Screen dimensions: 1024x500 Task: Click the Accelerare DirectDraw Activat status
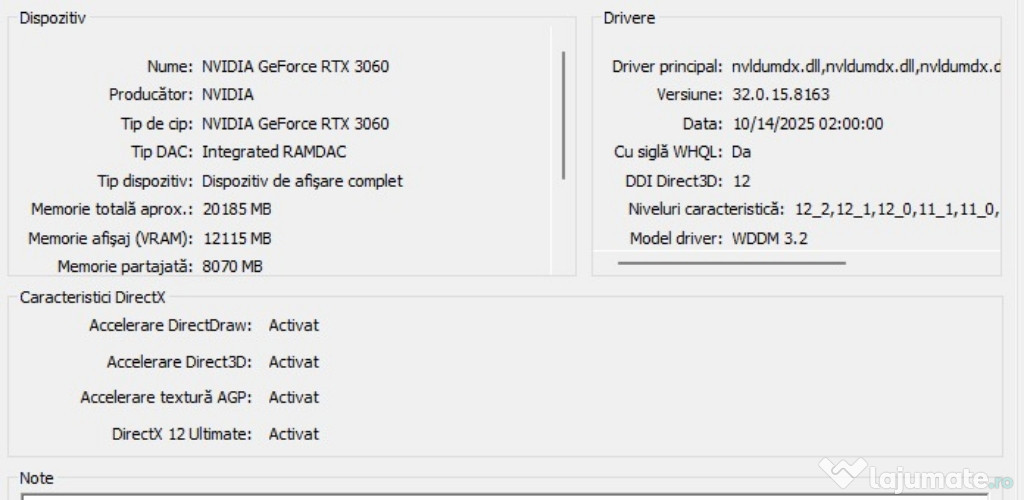tap(293, 325)
